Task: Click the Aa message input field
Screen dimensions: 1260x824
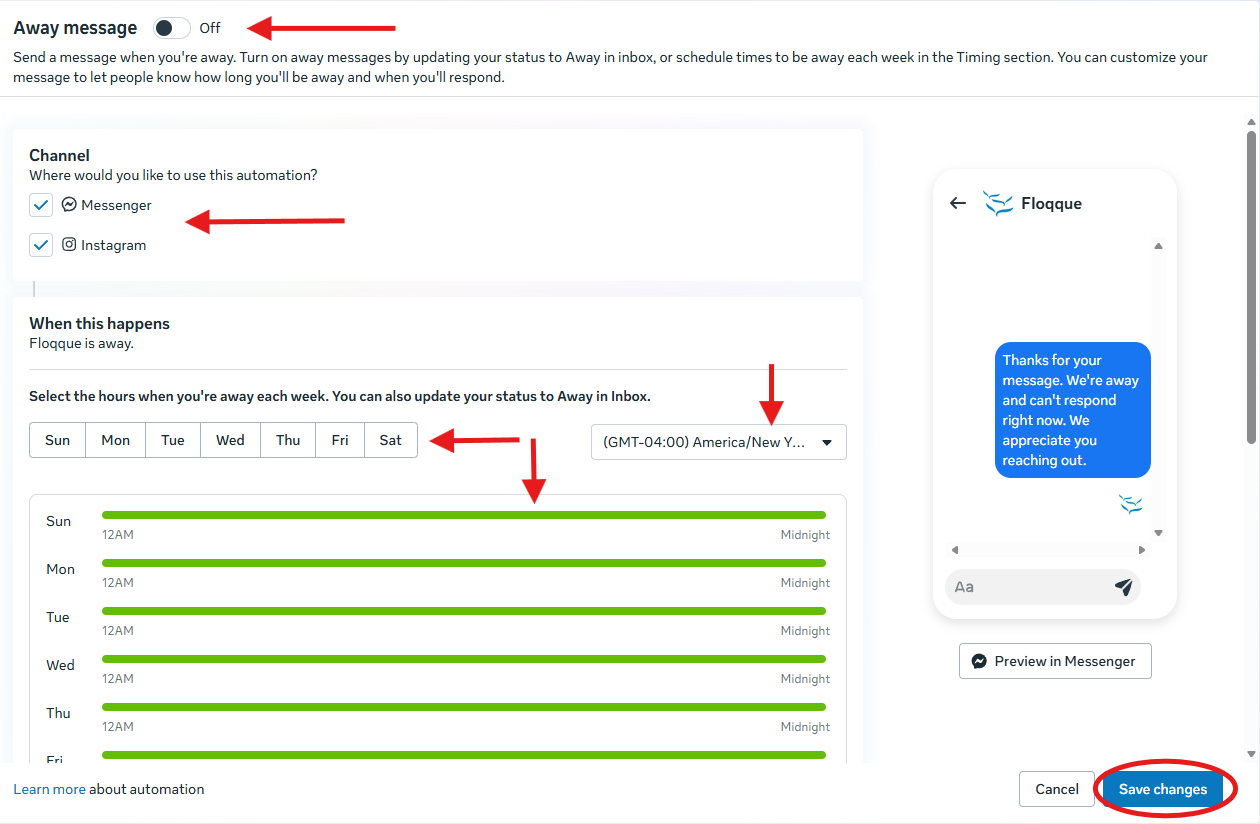Action: 1043,587
